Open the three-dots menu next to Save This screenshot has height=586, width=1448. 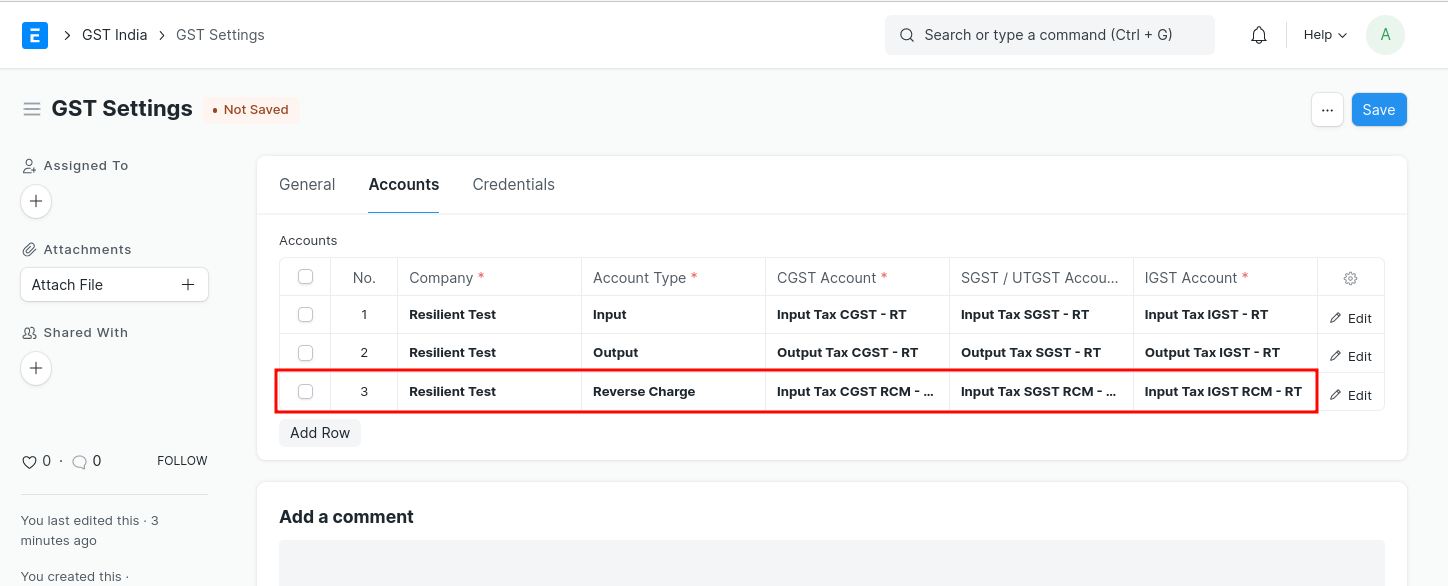click(1327, 110)
